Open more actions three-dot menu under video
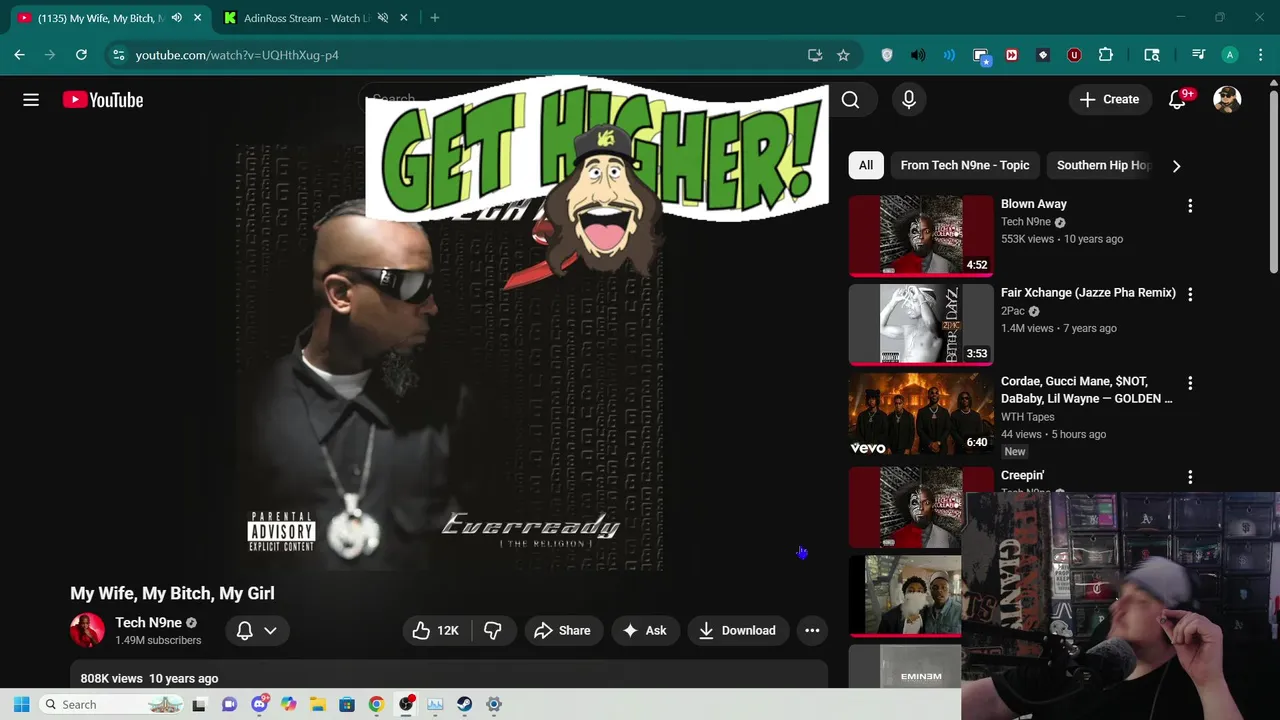 coord(812,631)
